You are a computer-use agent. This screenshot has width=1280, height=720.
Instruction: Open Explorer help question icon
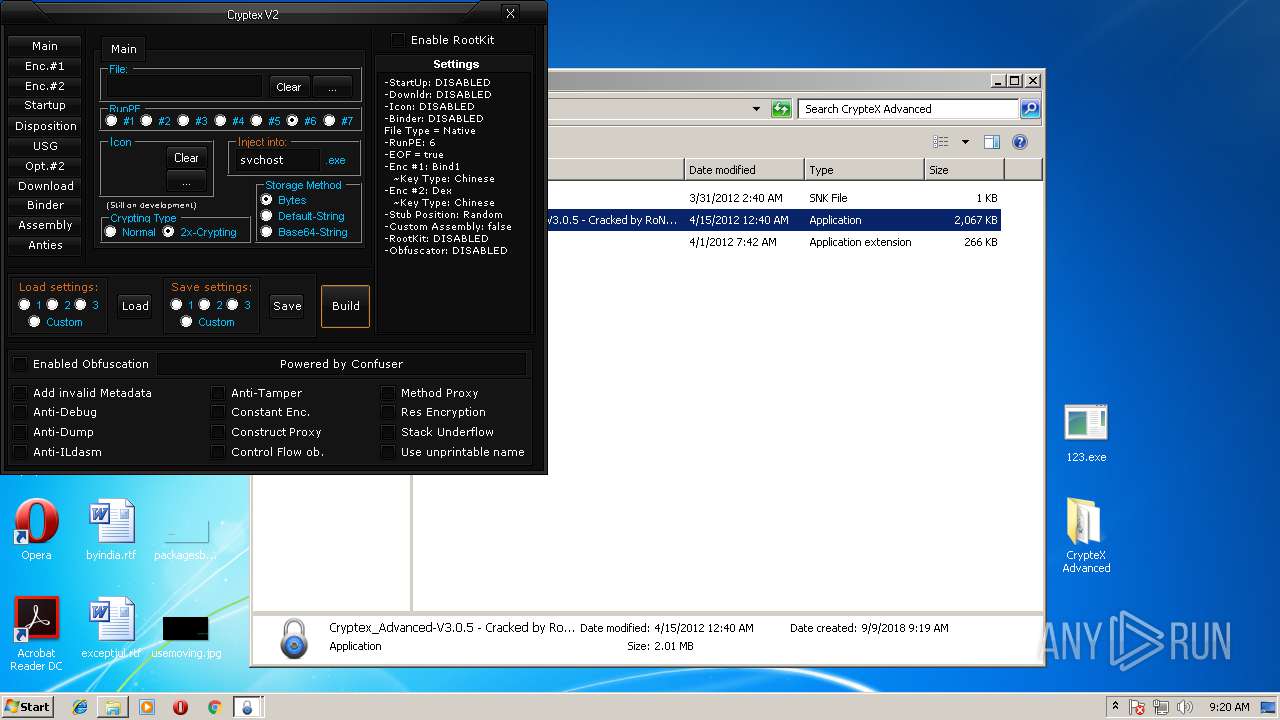tap(1020, 142)
